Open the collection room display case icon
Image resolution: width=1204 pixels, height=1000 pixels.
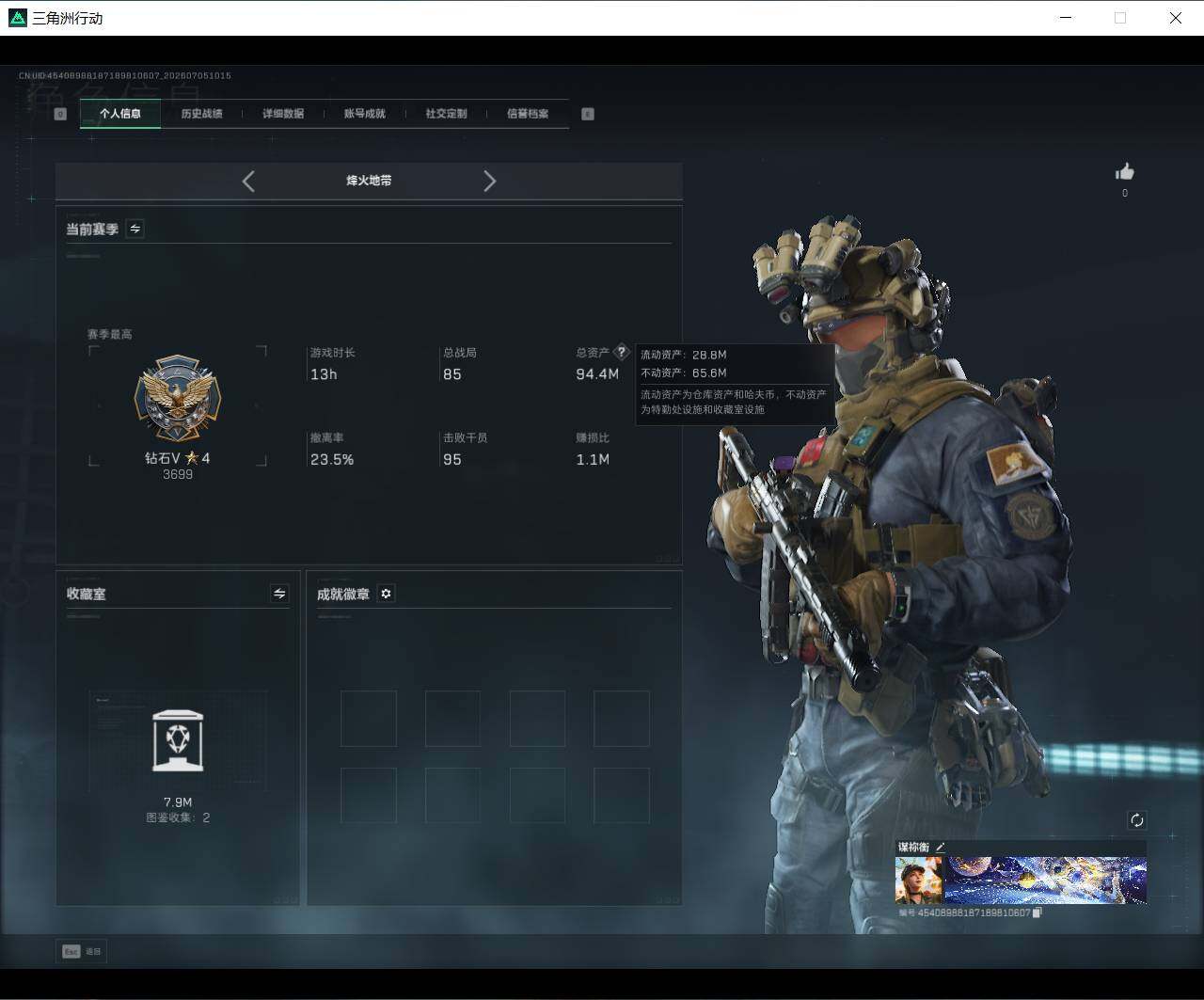178,740
